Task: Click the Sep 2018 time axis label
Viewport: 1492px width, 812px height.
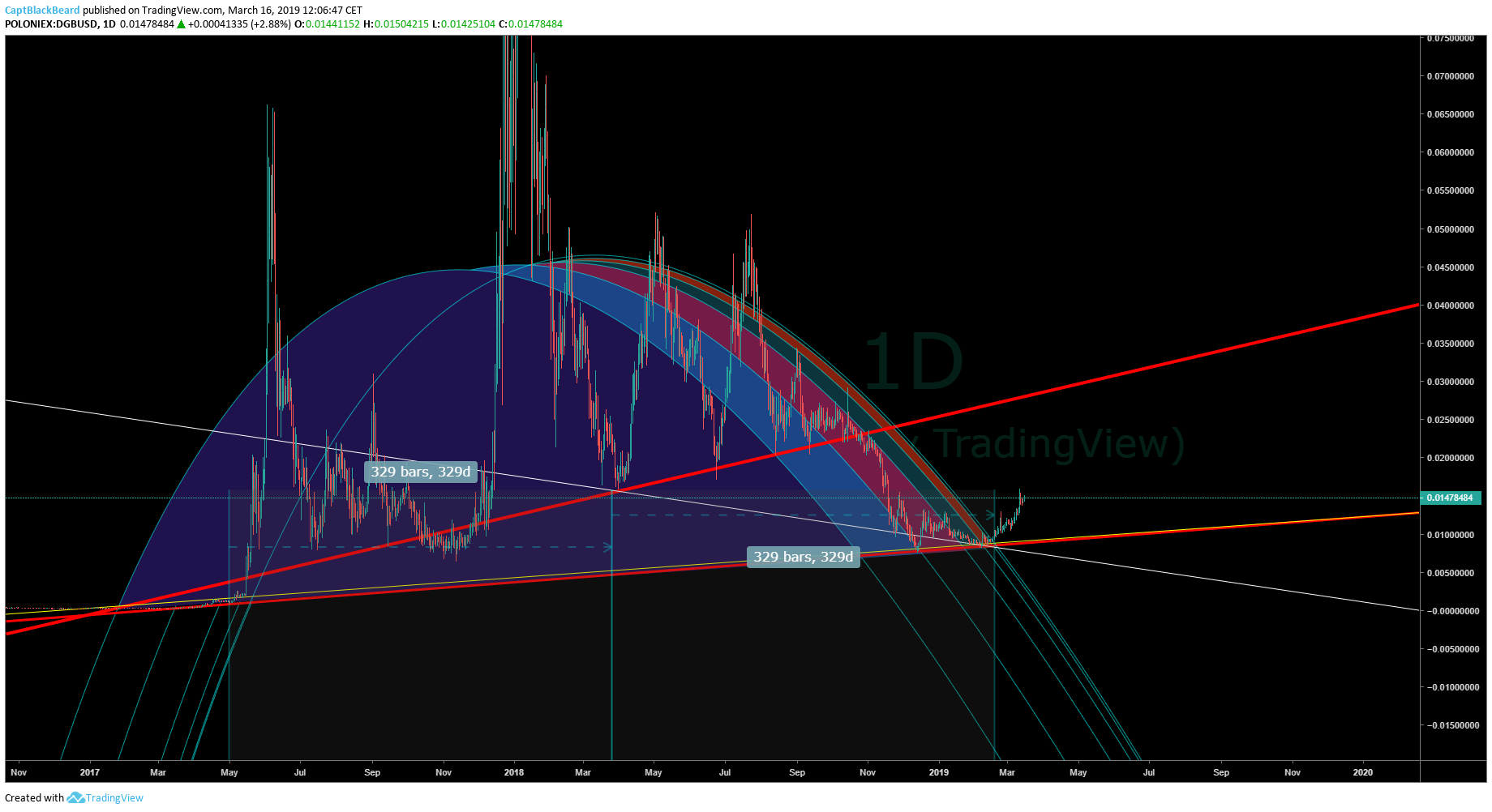Action: pos(797,772)
